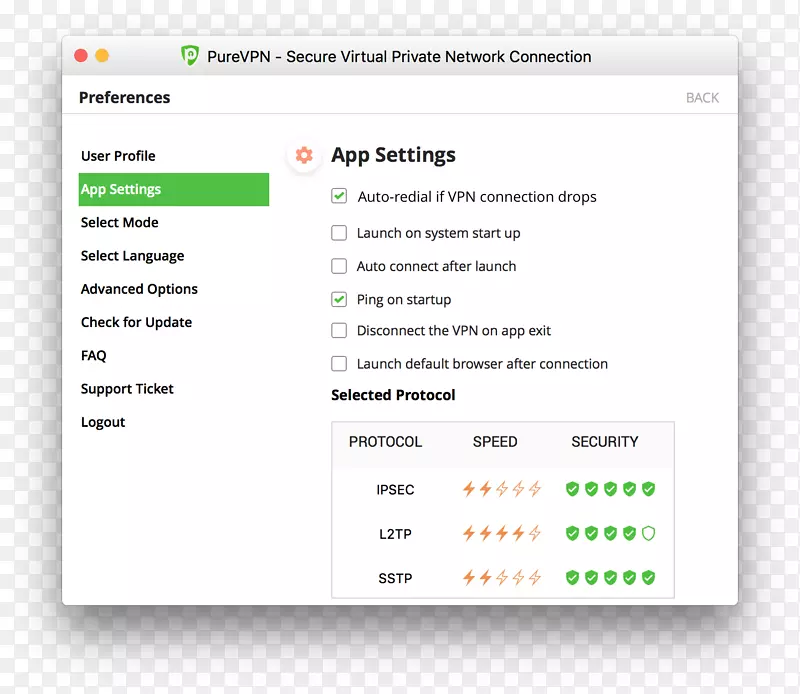
Task: Click the SSTP security shield icons
Action: [x=610, y=578]
